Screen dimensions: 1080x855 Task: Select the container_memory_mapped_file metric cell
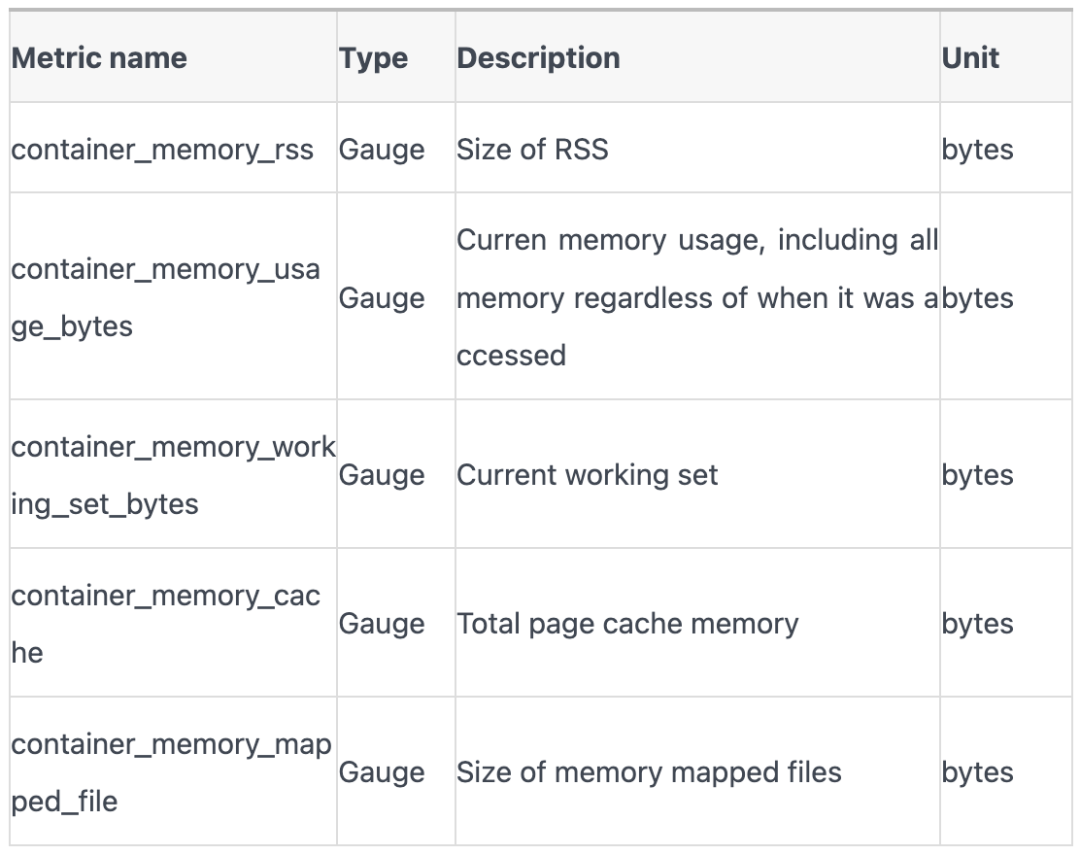pos(170,772)
